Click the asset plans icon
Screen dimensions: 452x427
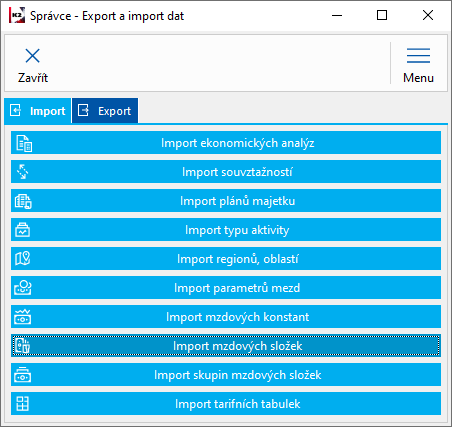pyautogui.click(x=23, y=201)
